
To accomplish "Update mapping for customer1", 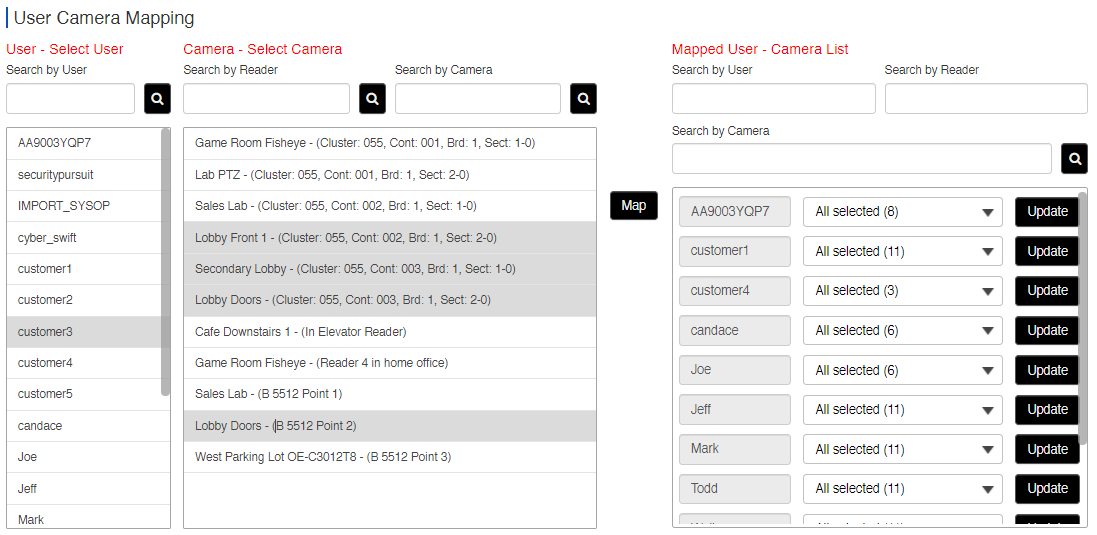I will tap(1047, 251).
